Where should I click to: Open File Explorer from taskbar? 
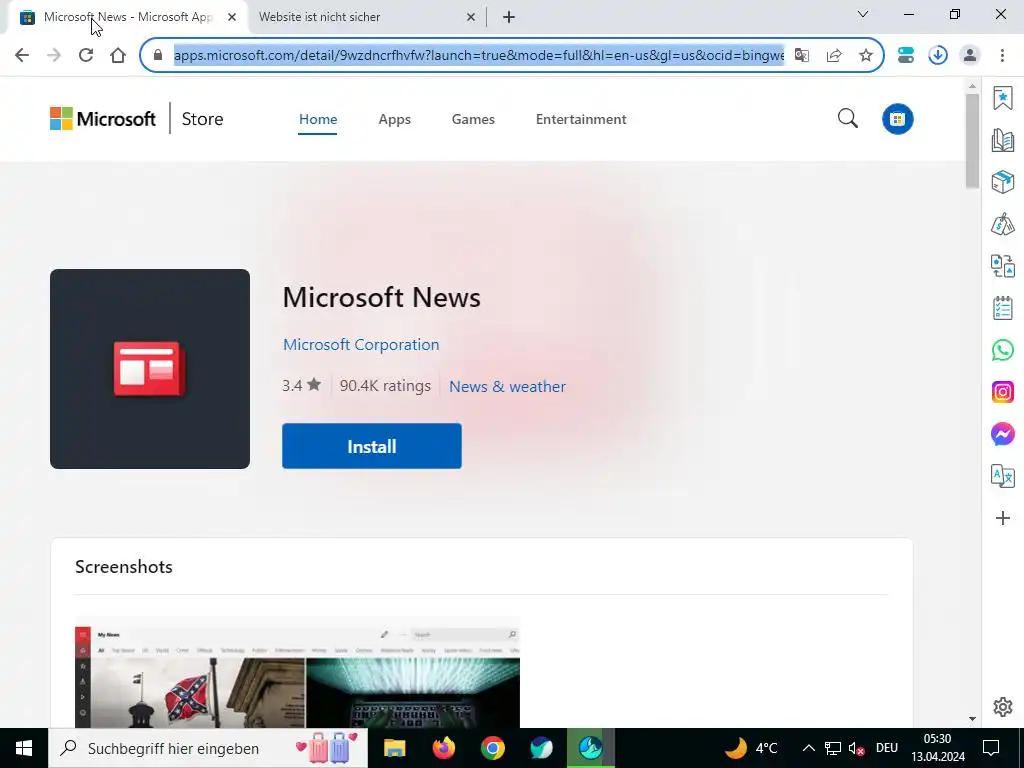coord(394,748)
